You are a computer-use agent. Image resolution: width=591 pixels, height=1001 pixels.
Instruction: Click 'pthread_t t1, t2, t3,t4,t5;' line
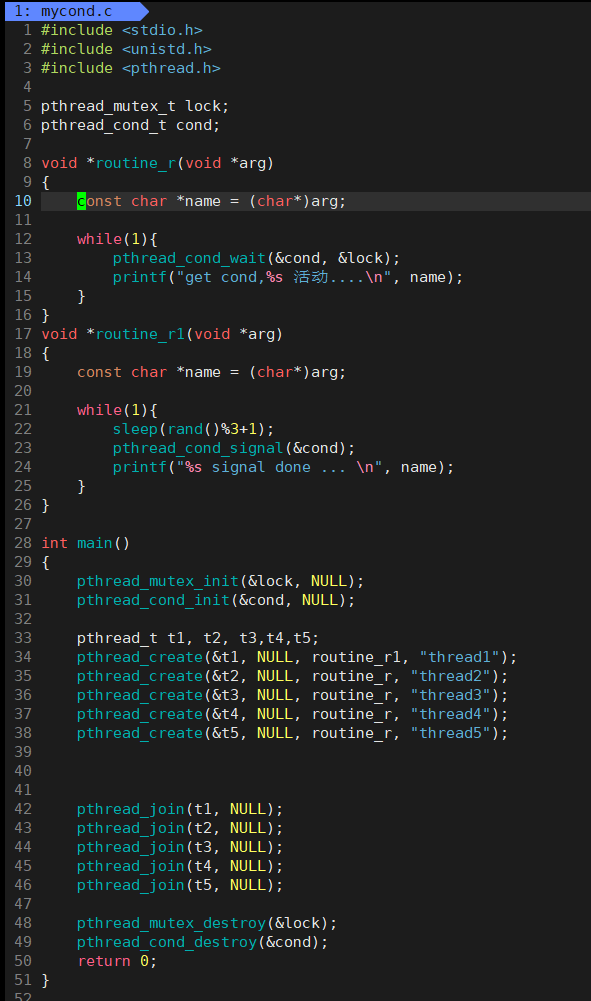pyautogui.click(x=198, y=638)
